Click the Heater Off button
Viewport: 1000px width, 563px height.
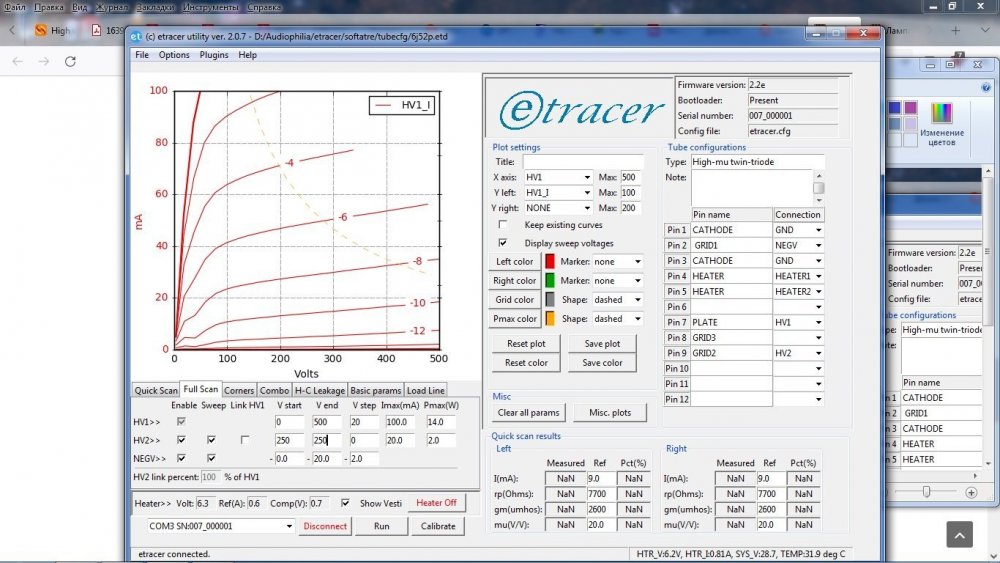click(436, 503)
